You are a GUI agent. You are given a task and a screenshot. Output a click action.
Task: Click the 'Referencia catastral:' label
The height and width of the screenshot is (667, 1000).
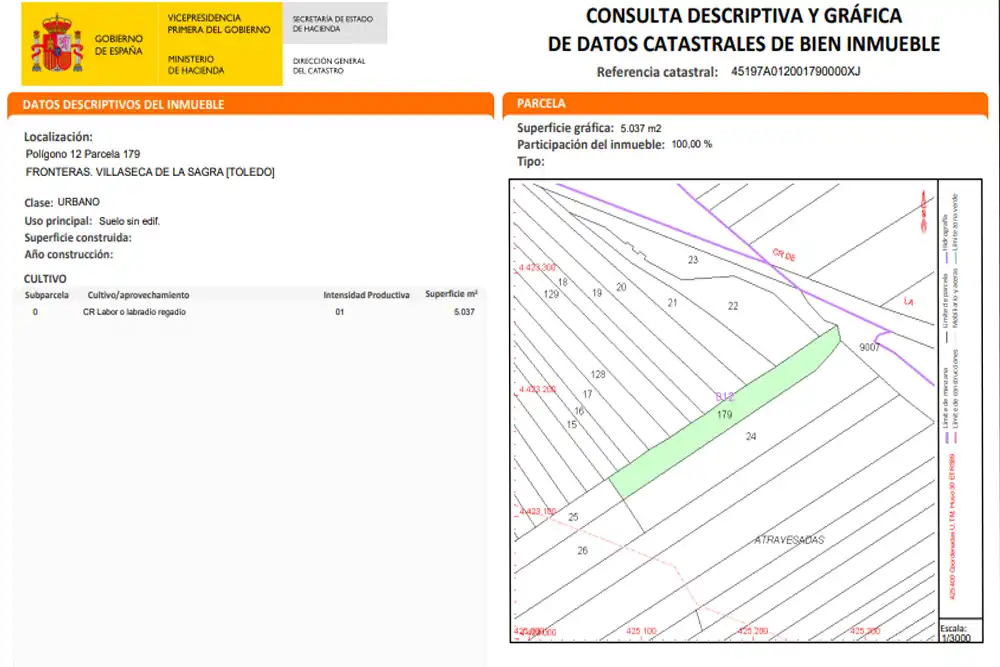click(x=658, y=72)
